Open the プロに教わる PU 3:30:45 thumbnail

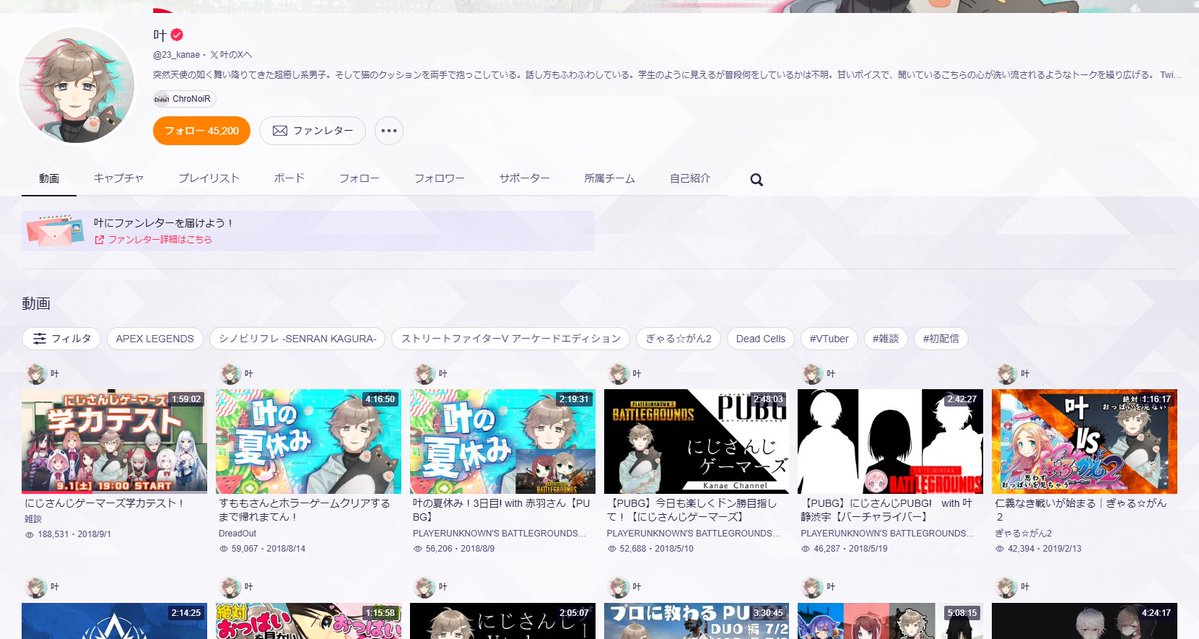697,621
